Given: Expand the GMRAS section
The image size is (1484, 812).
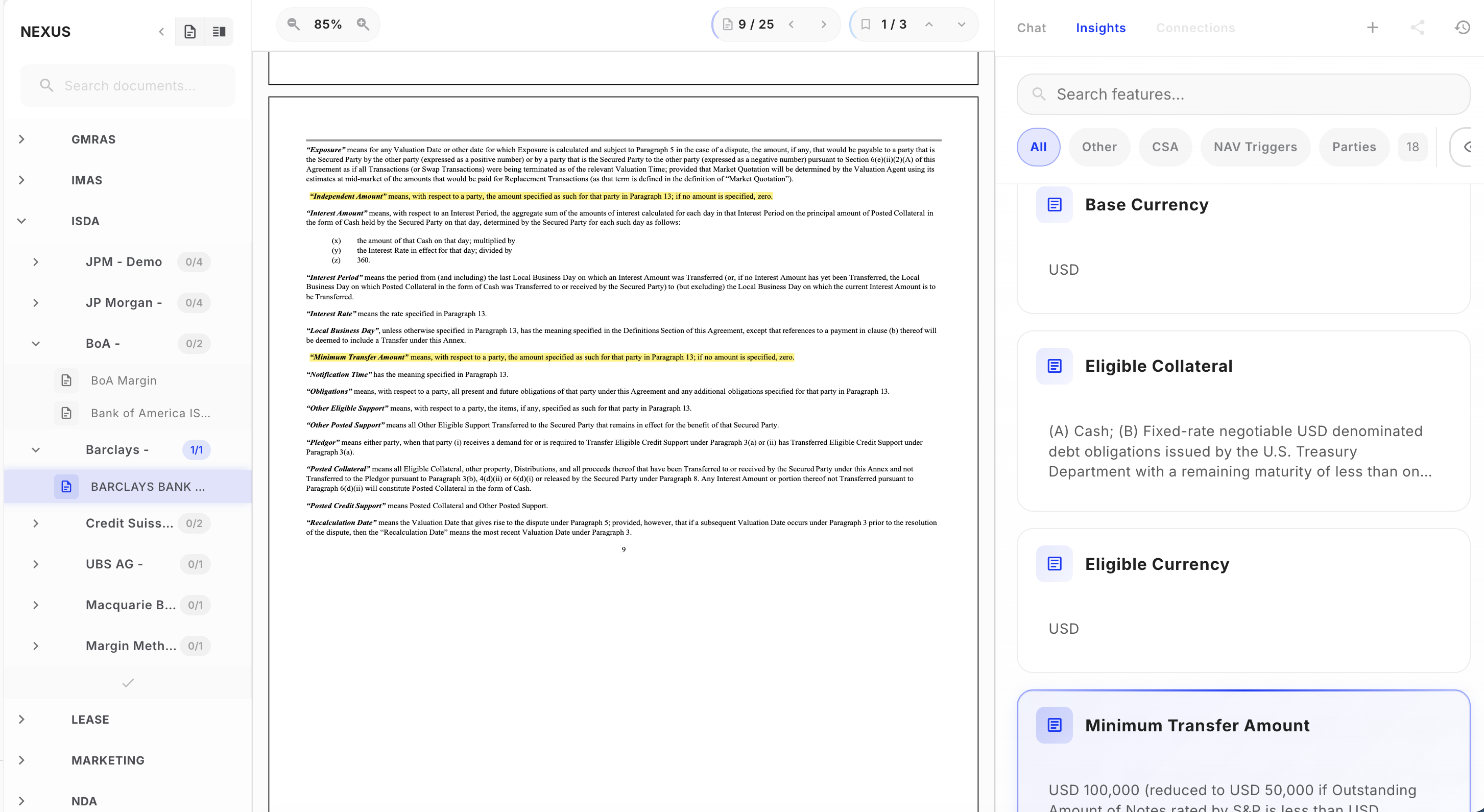Looking at the screenshot, I should [21, 139].
